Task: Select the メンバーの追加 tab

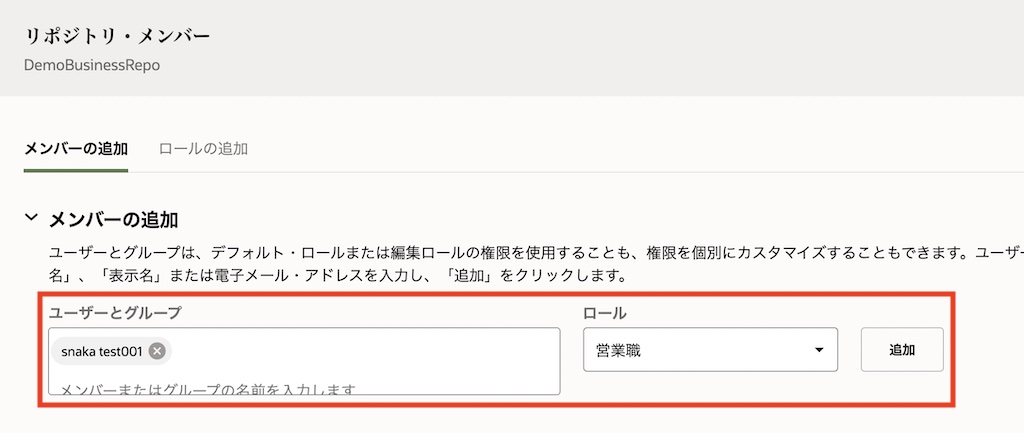Action: [x=76, y=148]
